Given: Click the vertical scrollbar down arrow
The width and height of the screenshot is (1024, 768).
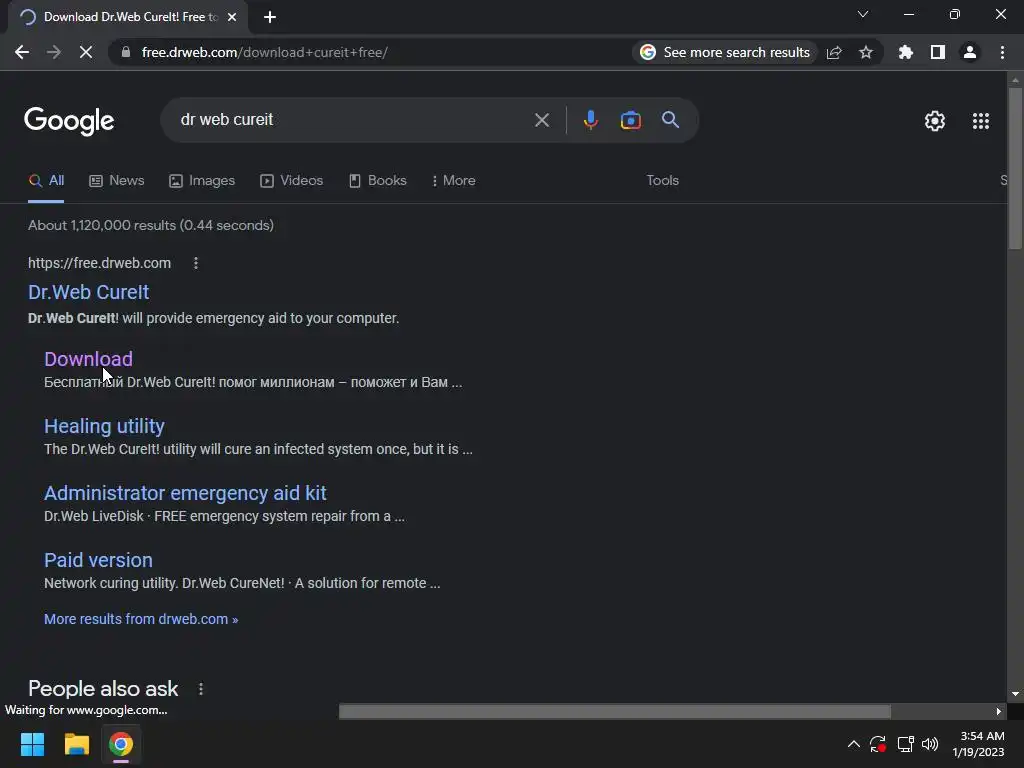Looking at the screenshot, I should pyautogui.click(x=1015, y=694).
